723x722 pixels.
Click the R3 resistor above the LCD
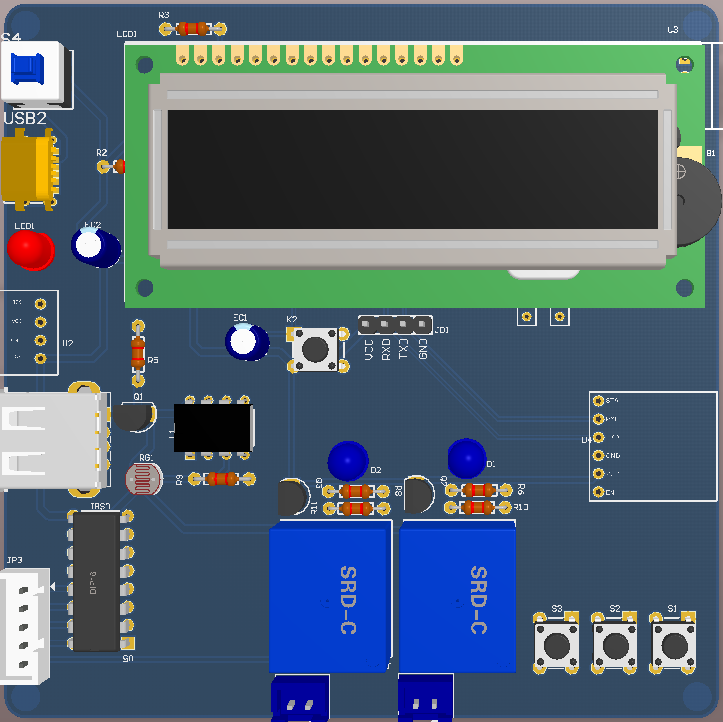click(192, 29)
